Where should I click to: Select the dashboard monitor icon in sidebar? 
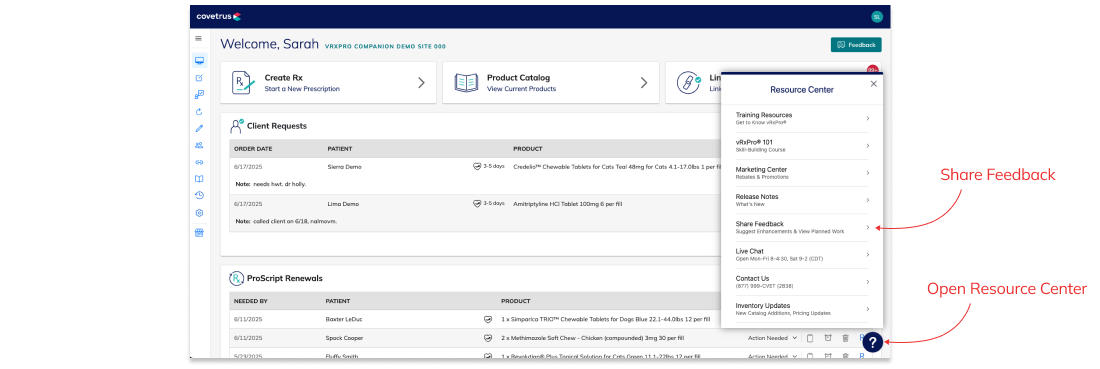click(x=199, y=60)
